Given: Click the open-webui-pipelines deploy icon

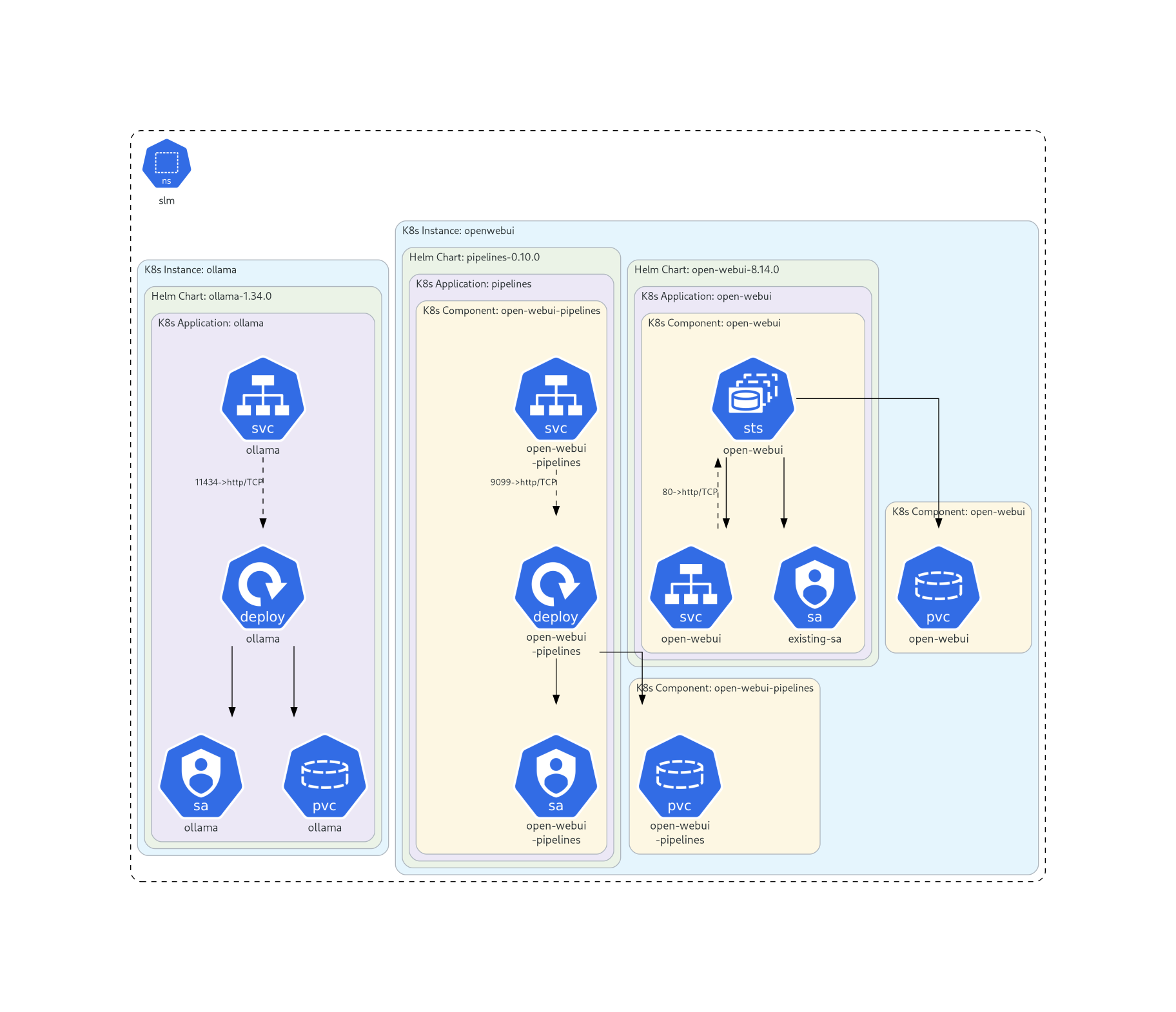Looking at the screenshot, I should (x=556, y=588).
